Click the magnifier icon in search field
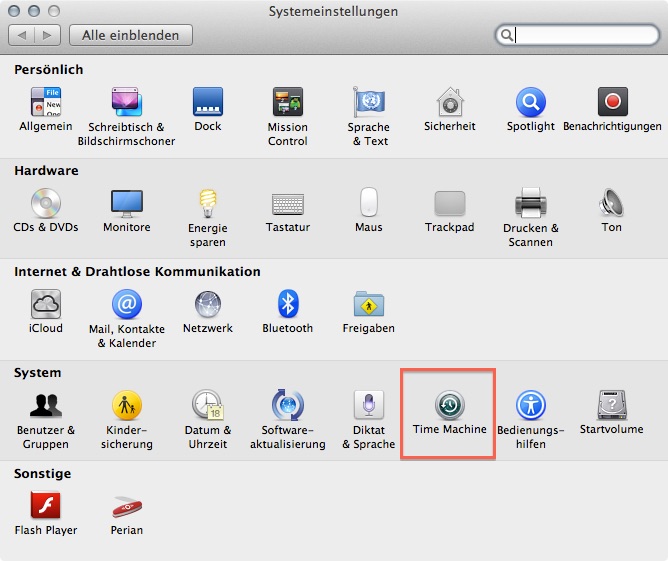668x561 pixels. (507, 35)
